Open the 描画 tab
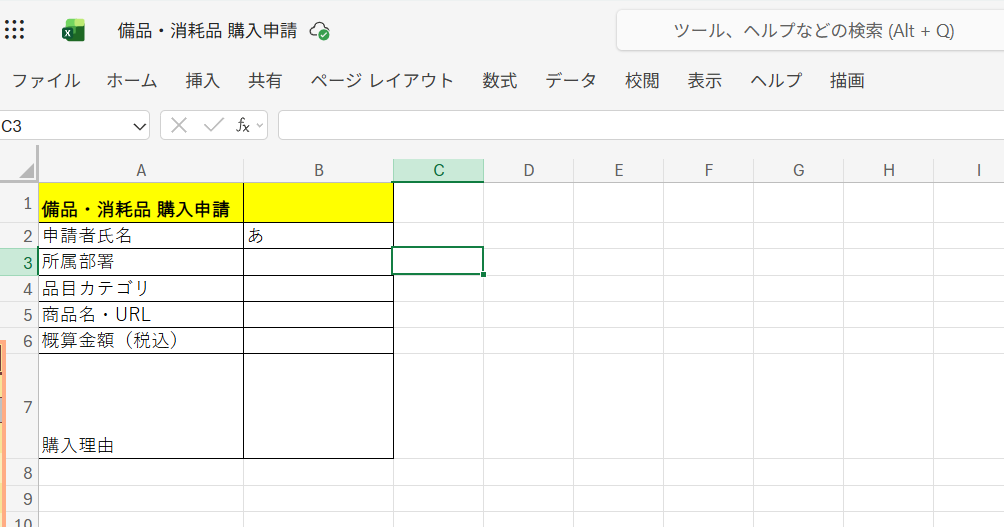Viewport: 1004px width, 527px height. pyautogui.click(x=847, y=81)
